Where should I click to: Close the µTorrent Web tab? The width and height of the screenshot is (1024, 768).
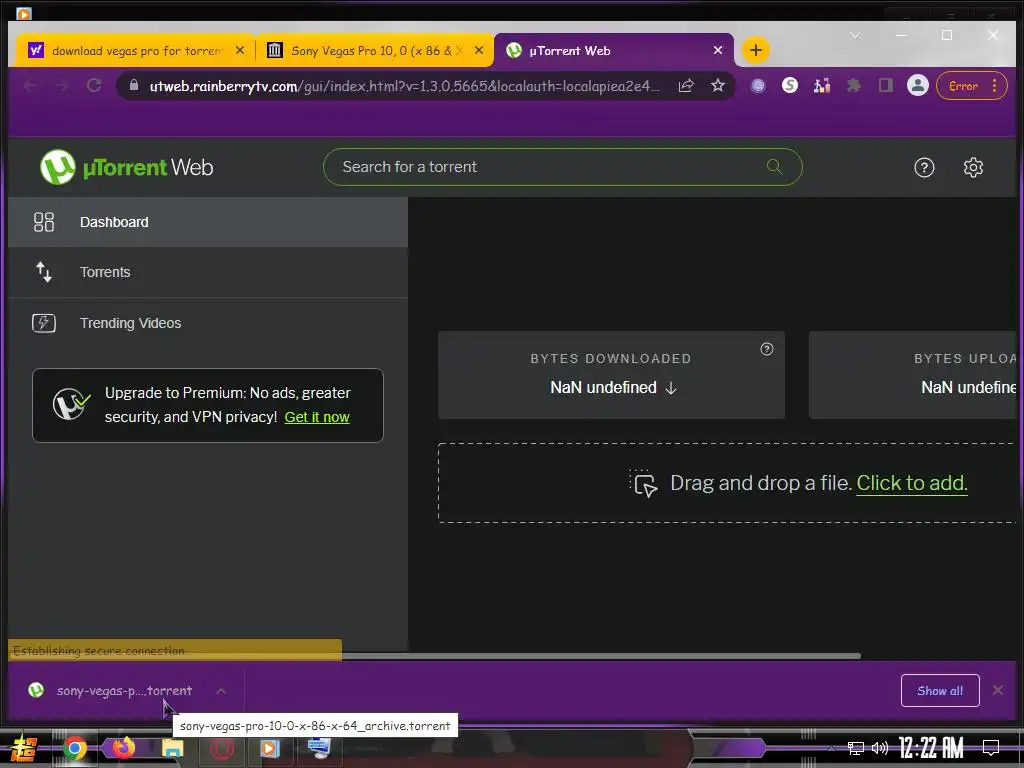tap(718, 50)
